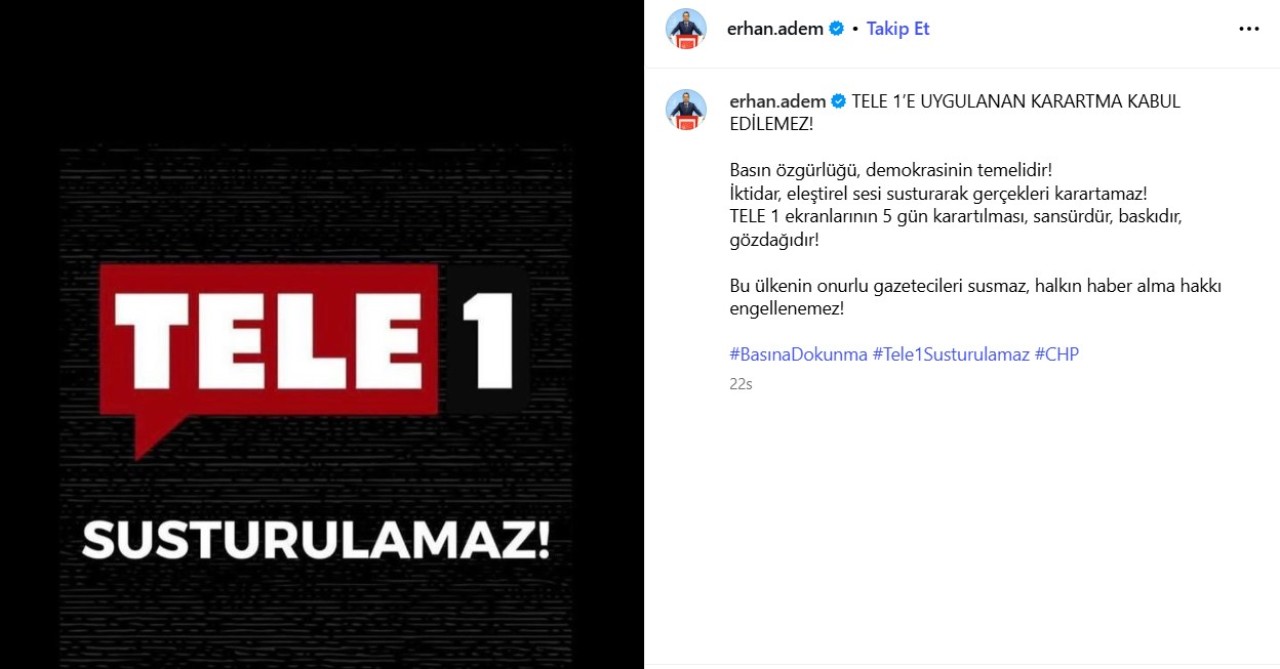Click the sentence starting Bu ülkenin onurlu gazetecileri
The width and height of the screenshot is (1280, 669).
click(975, 297)
